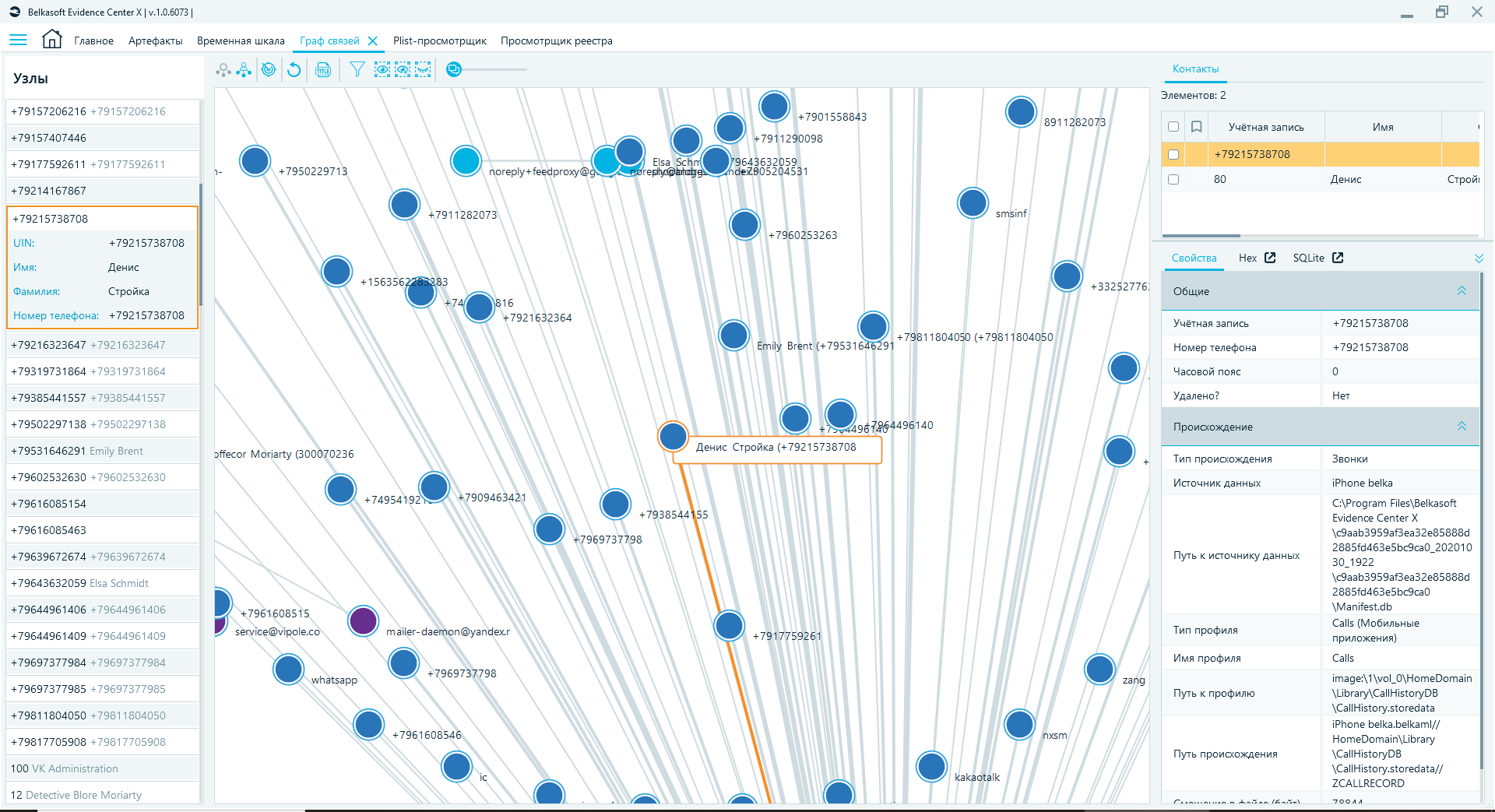Open Hex viewer external link icon
This screenshot has width=1495, height=812.
1270,258
